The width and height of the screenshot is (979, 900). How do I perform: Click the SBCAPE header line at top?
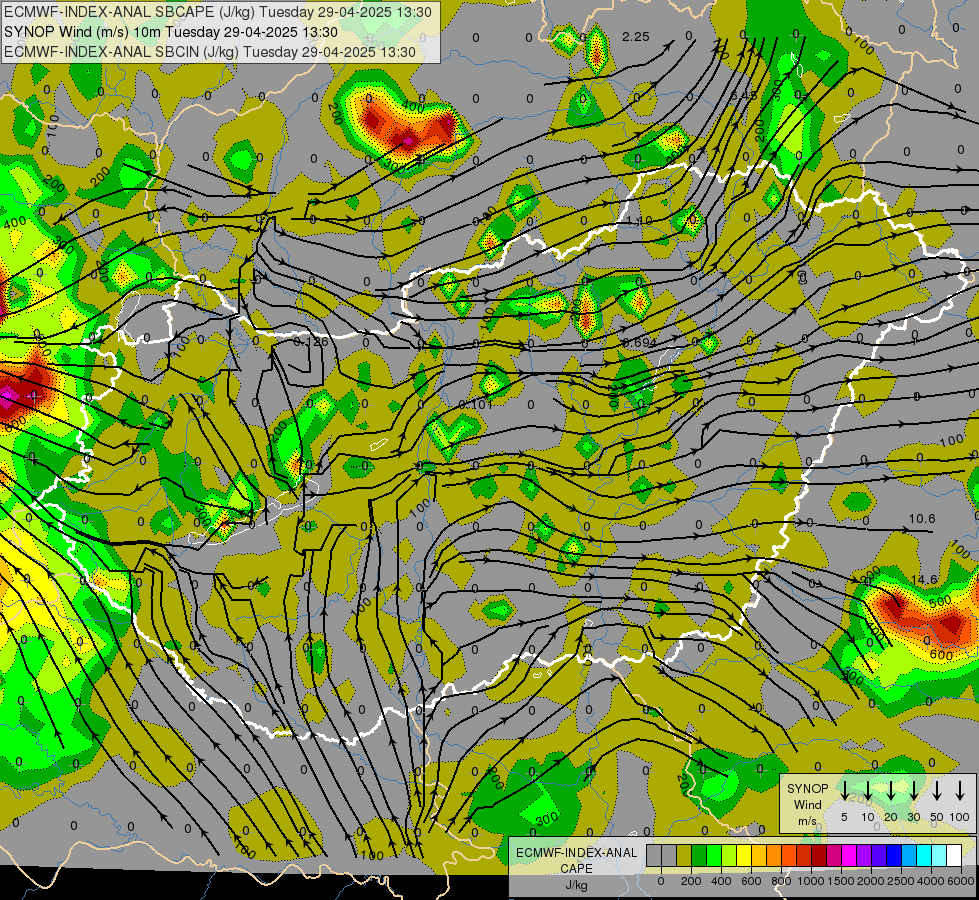tap(216, 12)
